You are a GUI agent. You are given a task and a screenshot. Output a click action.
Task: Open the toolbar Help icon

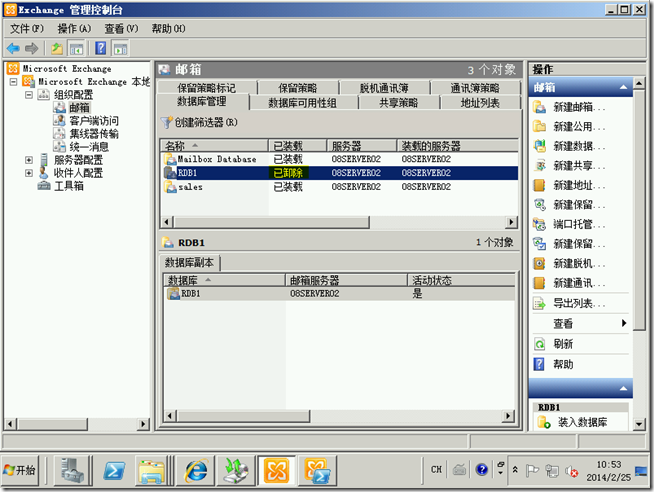[x=101, y=48]
